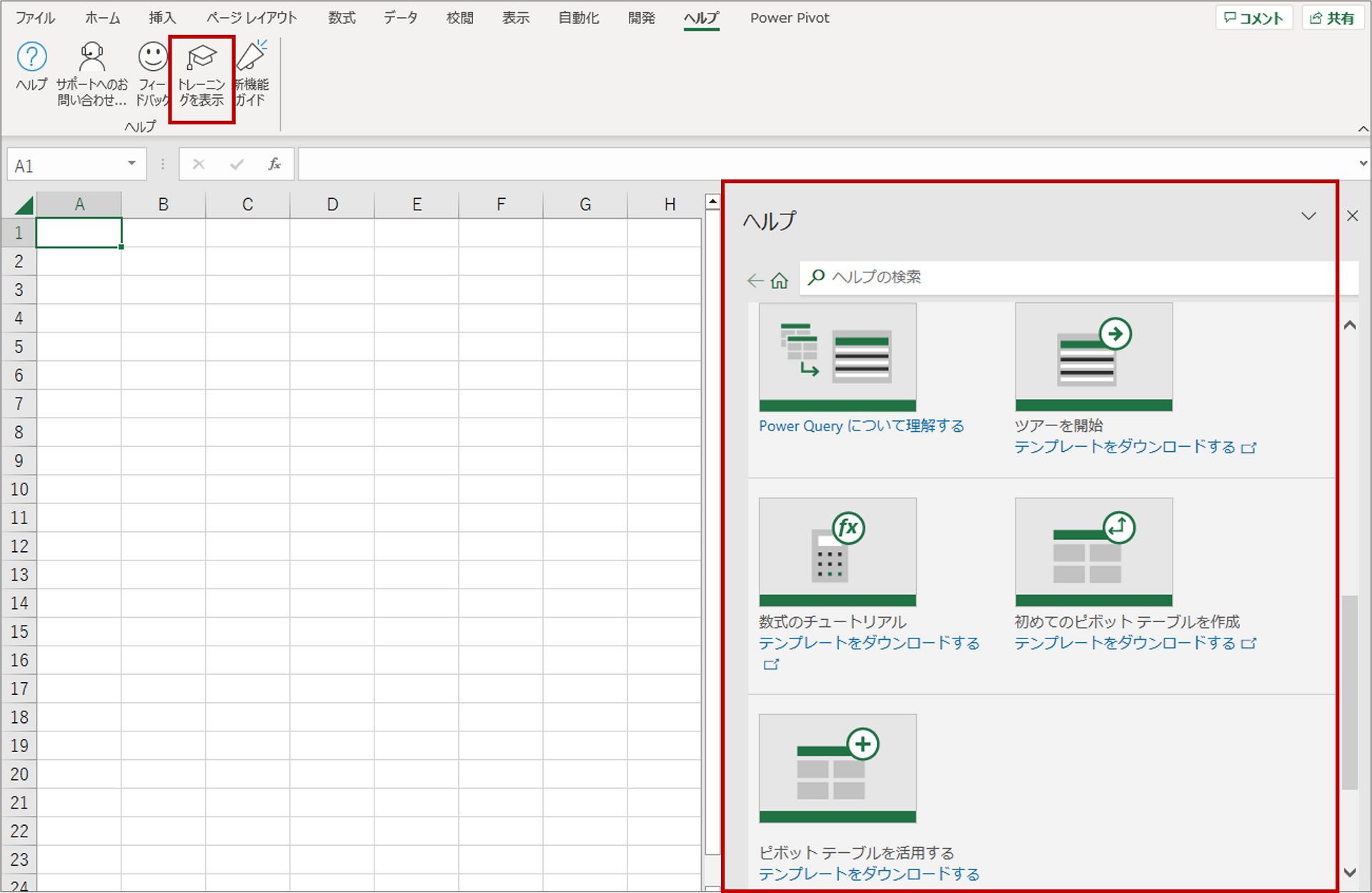Open Formulas (数式) tab
Image resolution: width=1372 pixels, height=893 pixels.
click(x=342, y=18)
